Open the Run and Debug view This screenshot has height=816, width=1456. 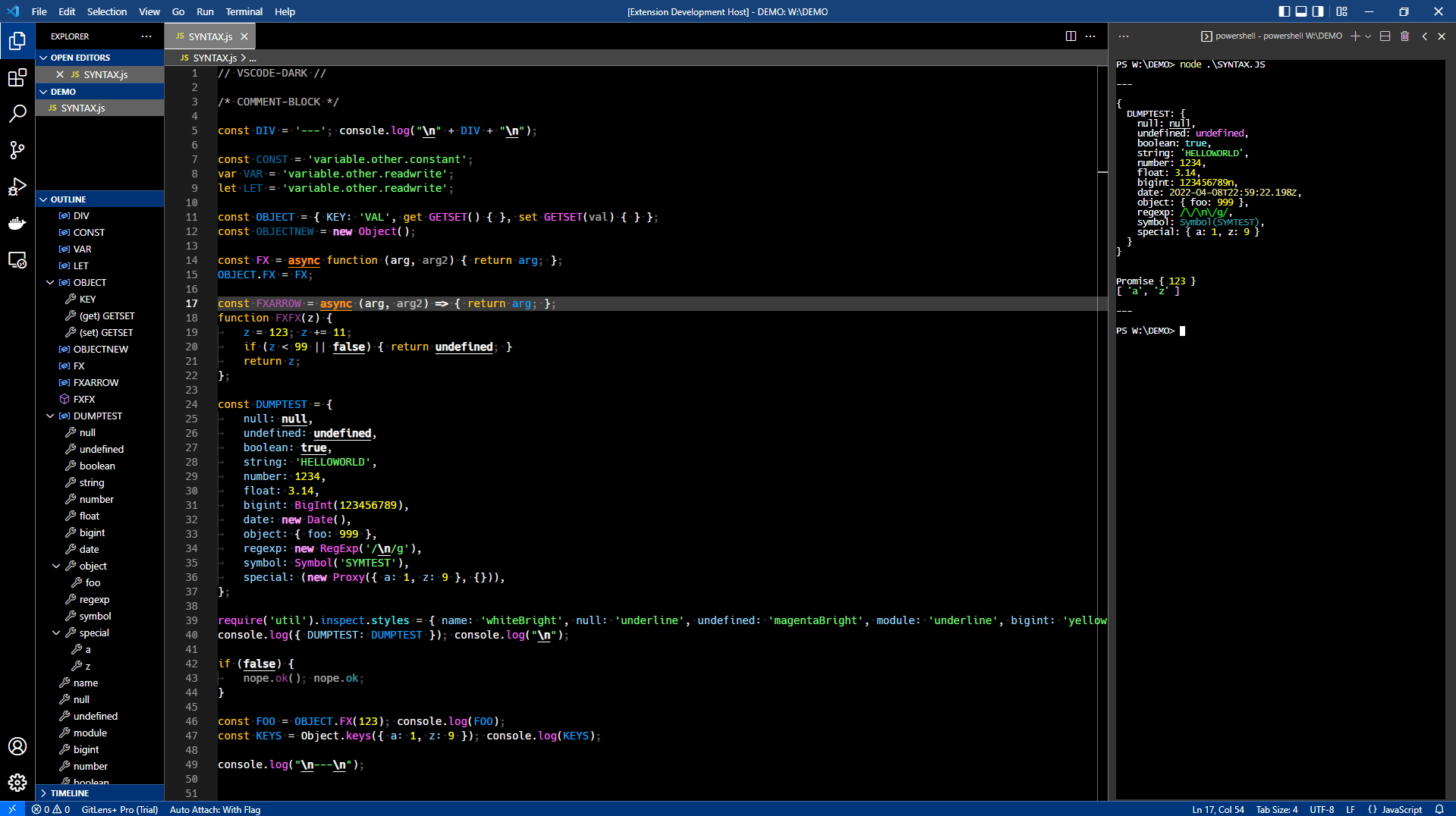point(17,187)
